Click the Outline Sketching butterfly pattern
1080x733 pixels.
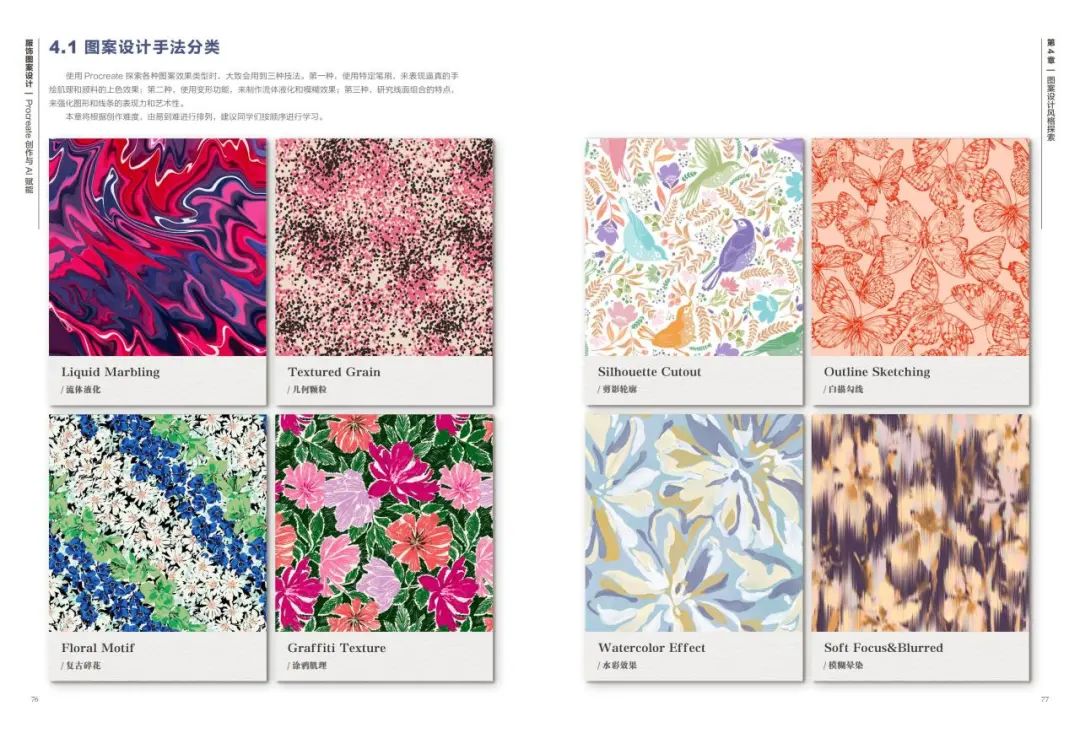[x=921, y=247]
